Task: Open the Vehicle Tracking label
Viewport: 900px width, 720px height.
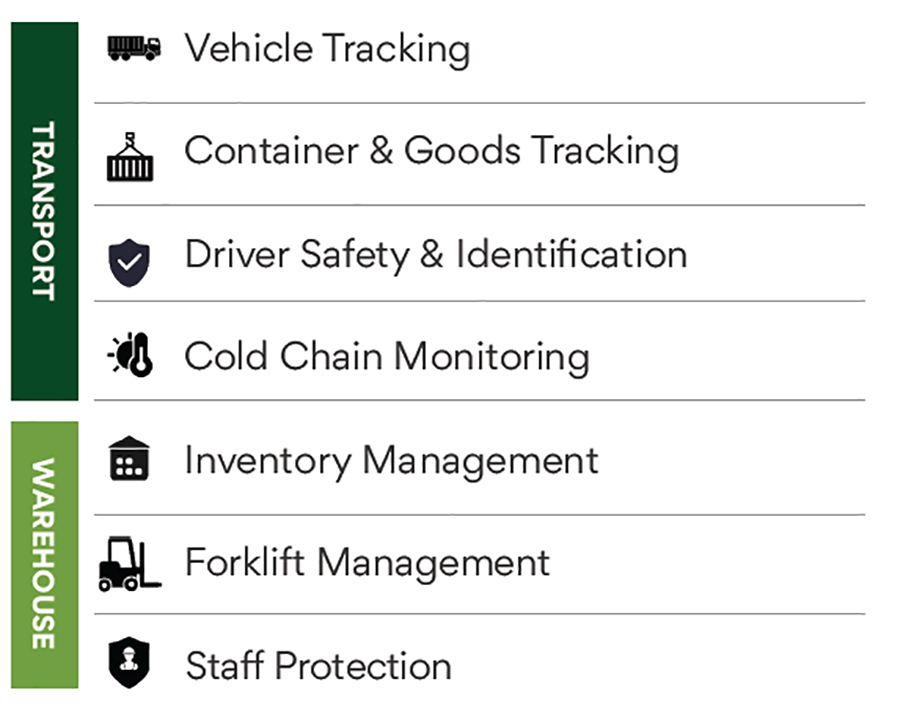Action: (326, 49)
